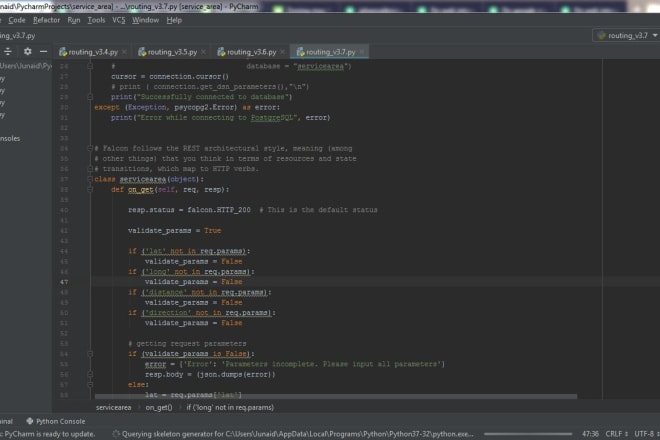The image size is (660, 440).
Task: Open the Refactor menu
Action: click(46, 20)
